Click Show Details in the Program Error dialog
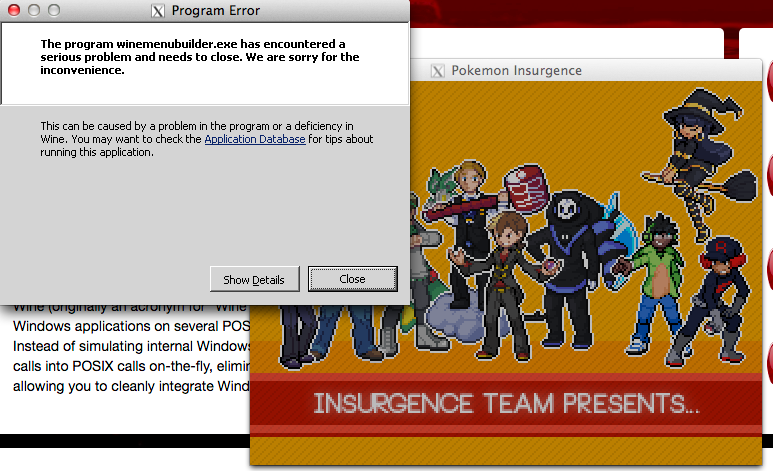This screenshot has height=471, width=773. 254,279
